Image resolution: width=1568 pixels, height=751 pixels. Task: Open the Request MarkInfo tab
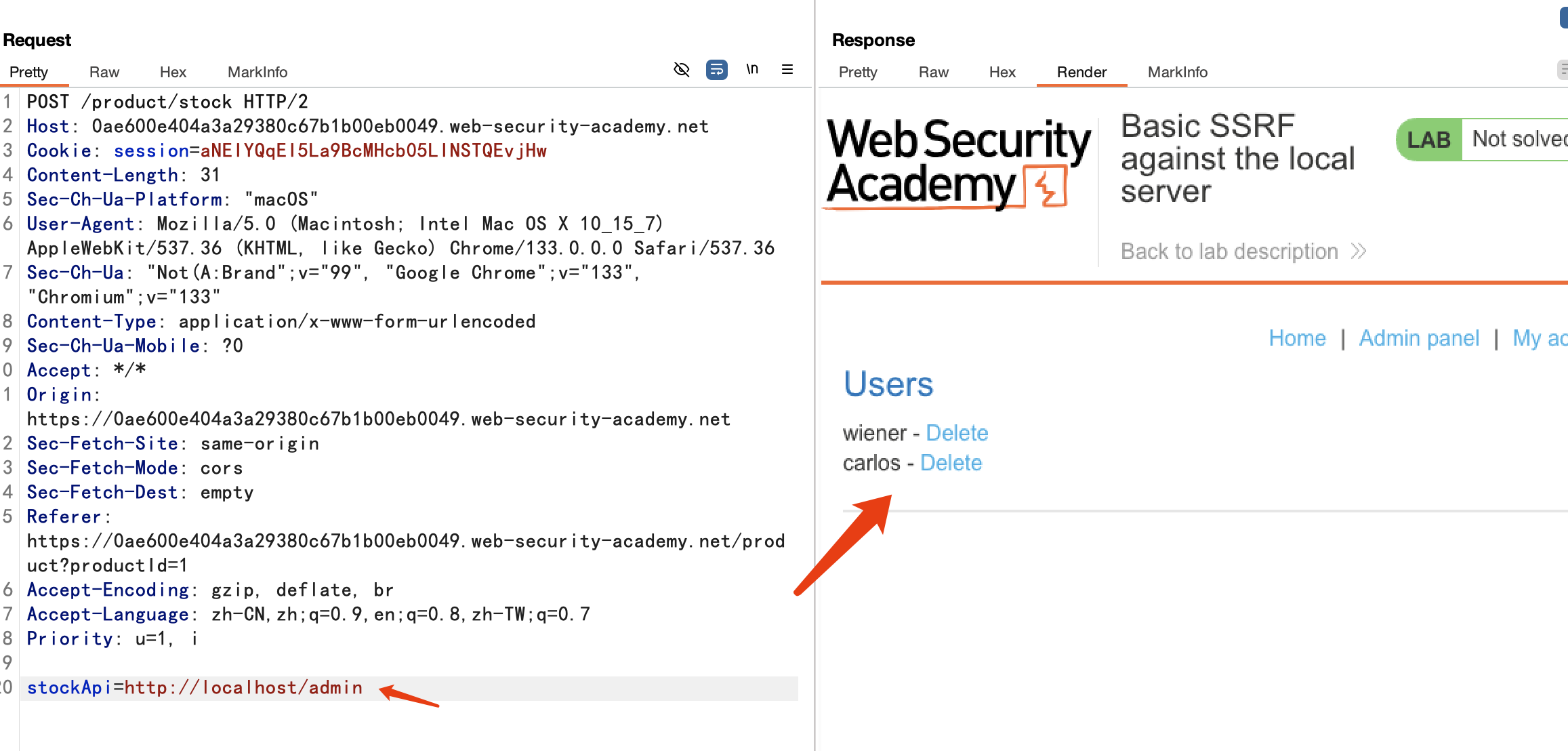pos(257,73)
